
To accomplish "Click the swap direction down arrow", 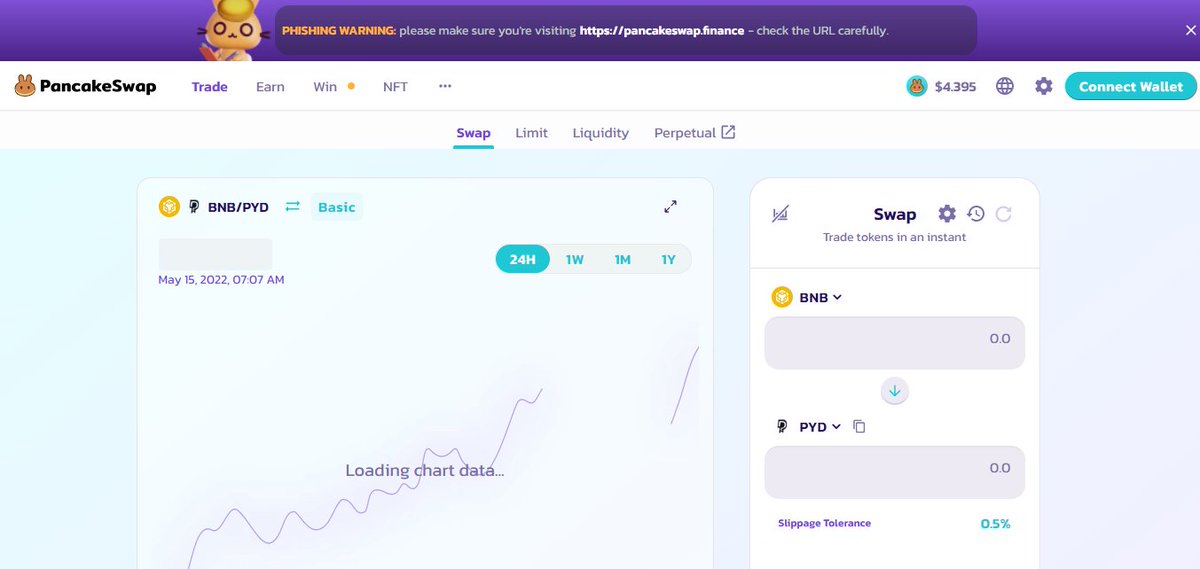I will click(895, 391).
